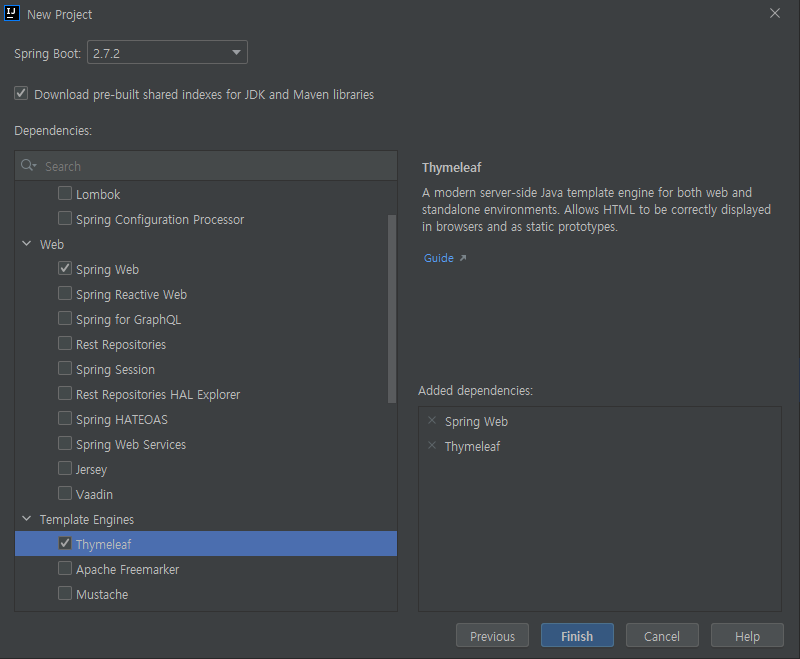Close the New Project dialog
800x659 pixels.
coord(774,14)
